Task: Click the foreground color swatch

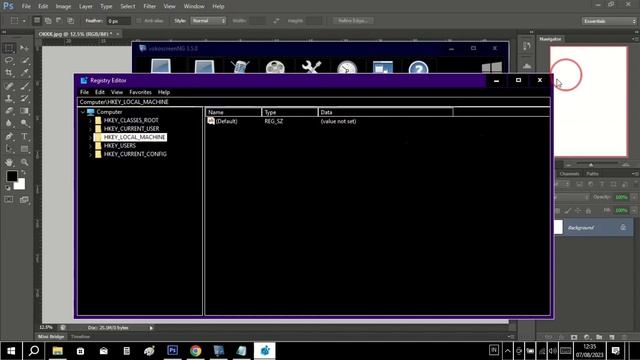Action: point(12,176)
